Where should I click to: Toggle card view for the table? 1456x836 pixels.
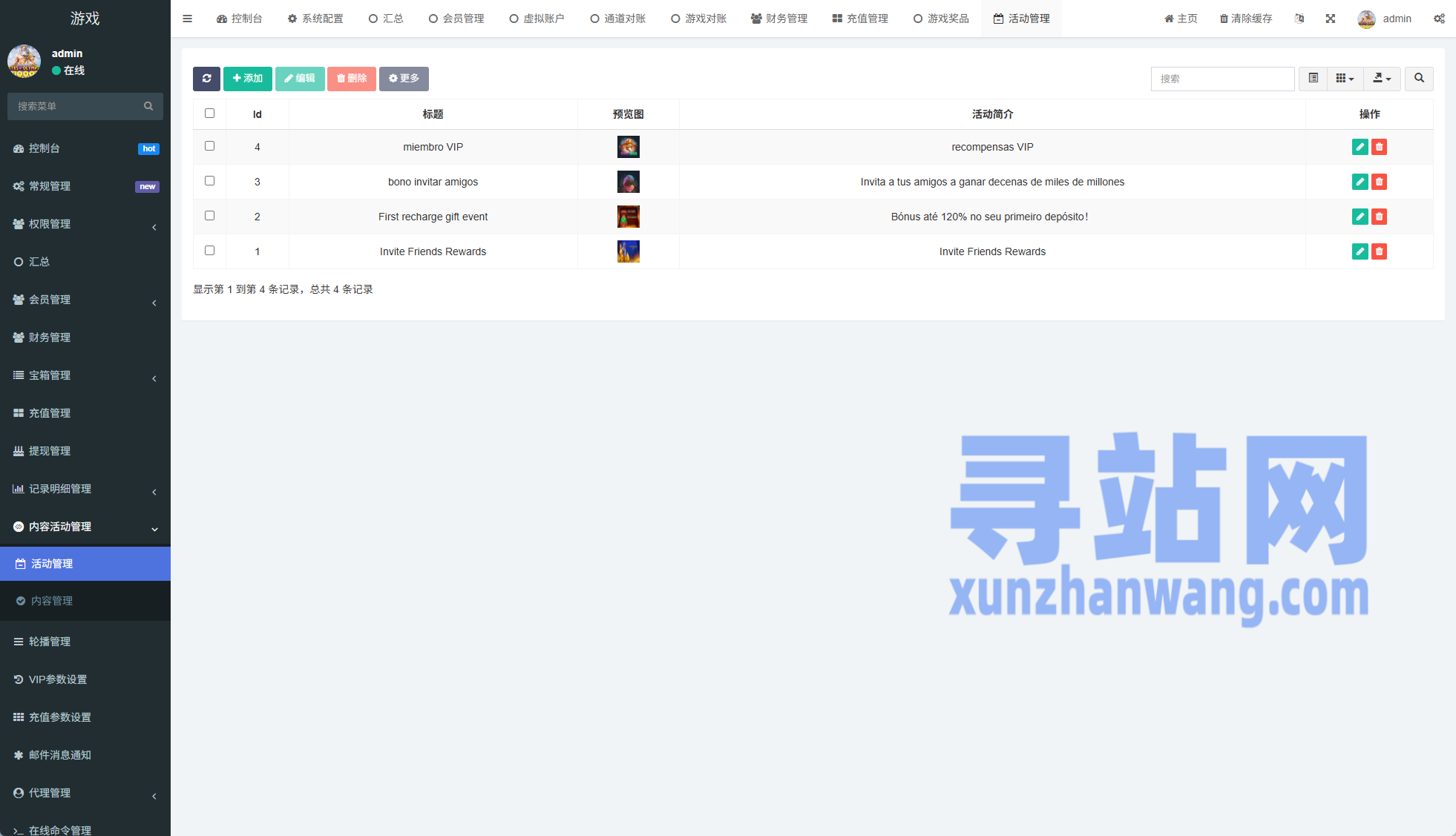coord(1313,79)
